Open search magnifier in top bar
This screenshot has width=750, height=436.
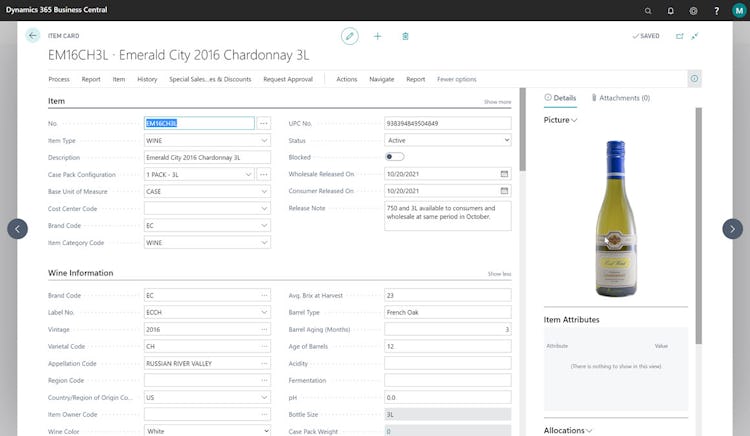[648, 11]
